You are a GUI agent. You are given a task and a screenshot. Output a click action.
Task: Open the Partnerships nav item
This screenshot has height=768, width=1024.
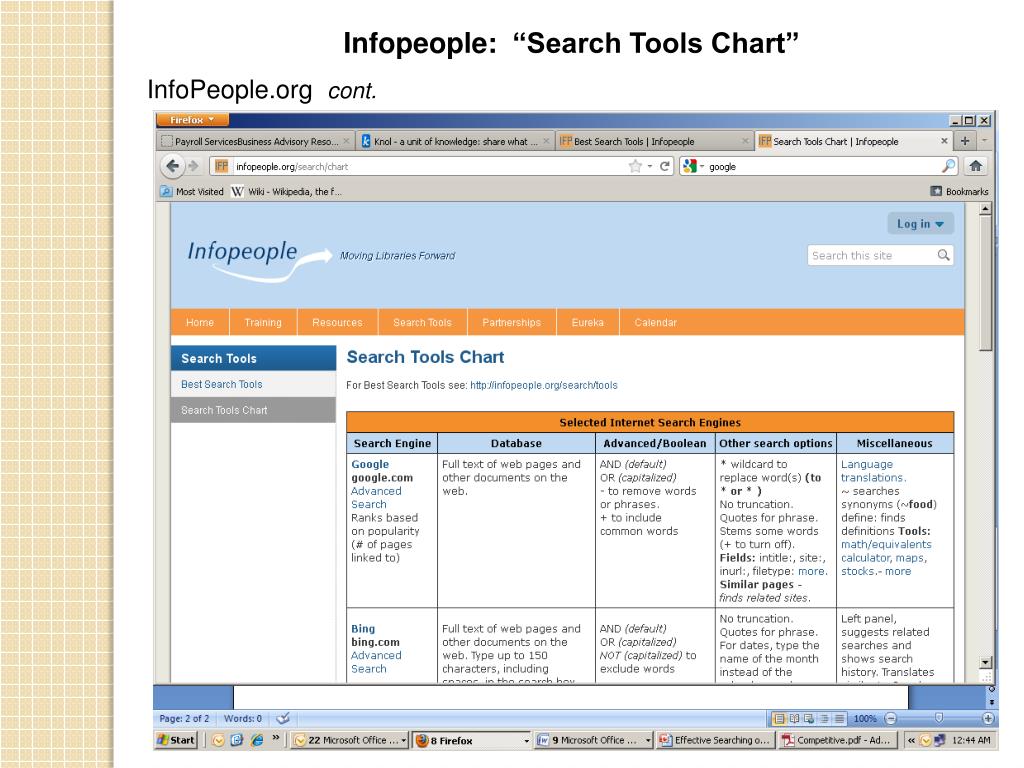(511, 322)
